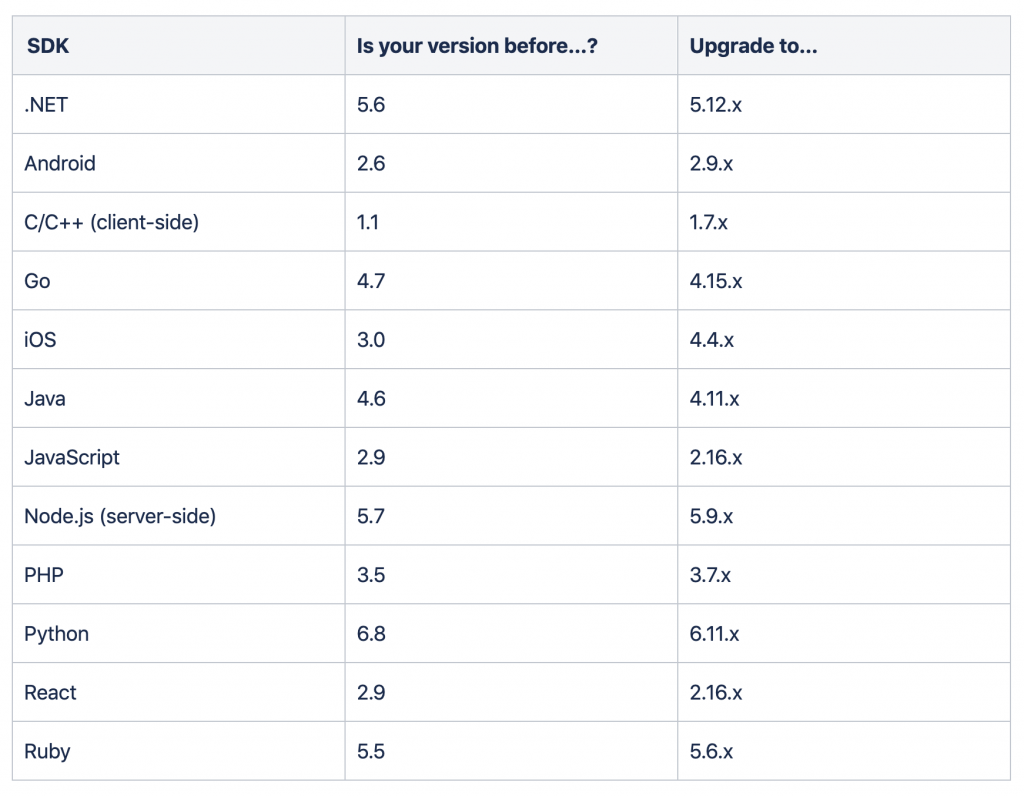The image size is (1024, 796).
Task: Click the Node.js (server-side) cell
Action: tap(120, 516)
